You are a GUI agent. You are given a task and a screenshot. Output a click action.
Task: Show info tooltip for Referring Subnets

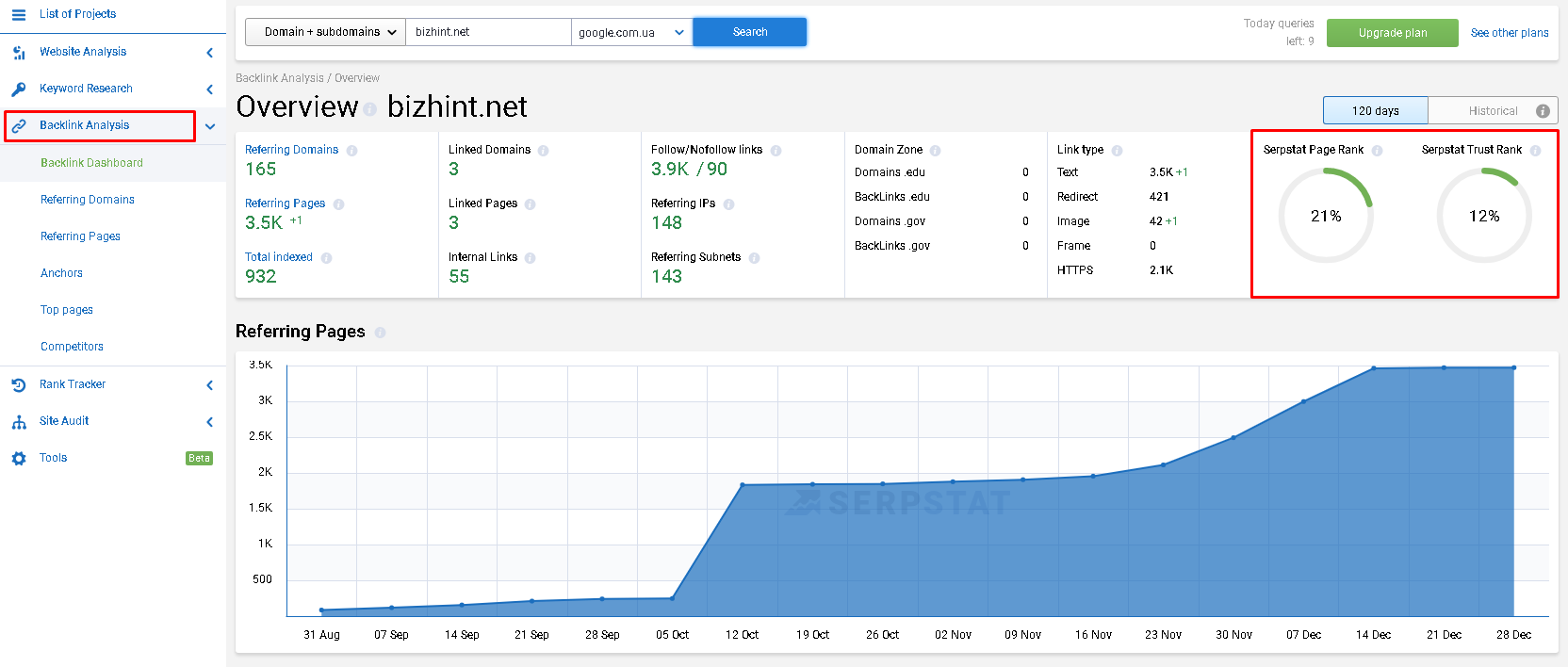754,258
